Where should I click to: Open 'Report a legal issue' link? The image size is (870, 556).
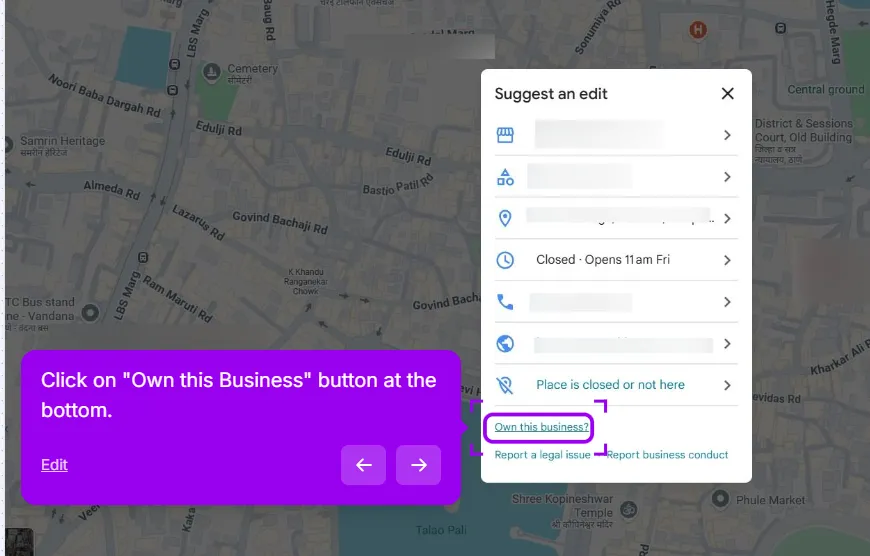pyautogui.click(x=542, y=454)
